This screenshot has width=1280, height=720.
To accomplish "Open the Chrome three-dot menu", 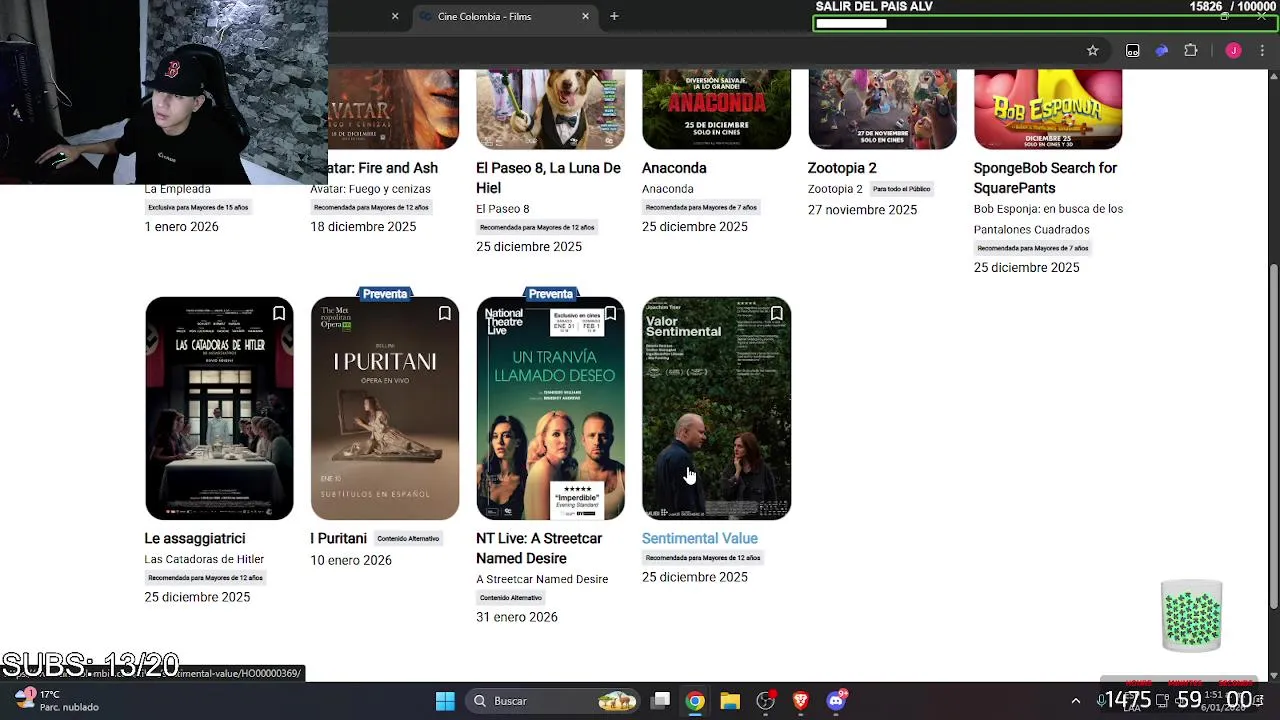I will pos(1262,51).
